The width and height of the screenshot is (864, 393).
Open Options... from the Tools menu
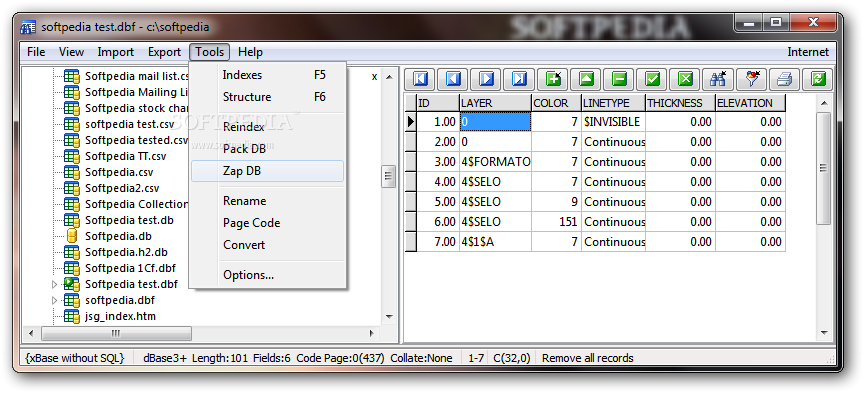267,274
